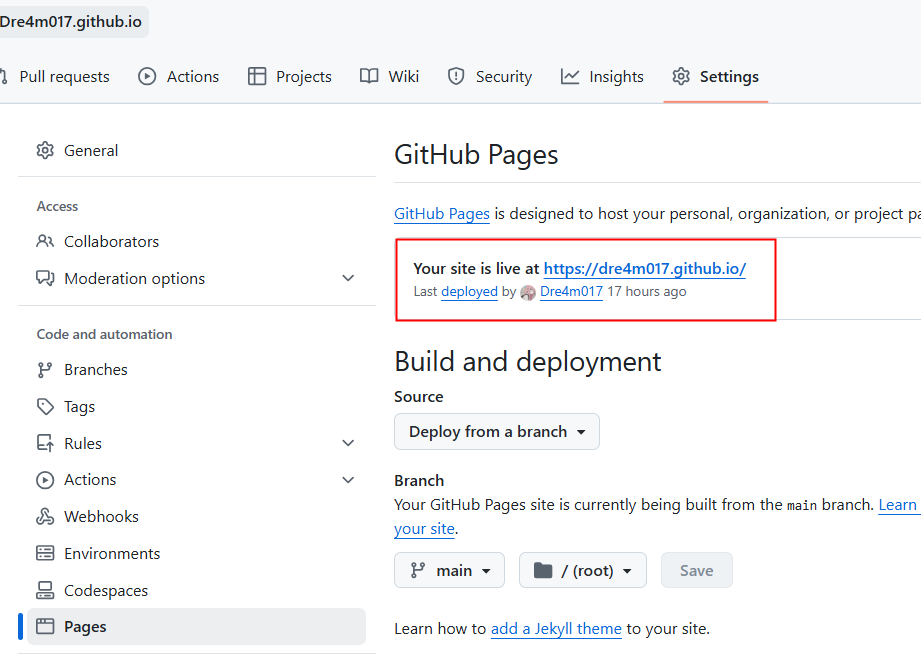The width and height of the screenshot is (921, 658).
Task: Click the Pages browser icon in sidebar
Action: (45, 626)
